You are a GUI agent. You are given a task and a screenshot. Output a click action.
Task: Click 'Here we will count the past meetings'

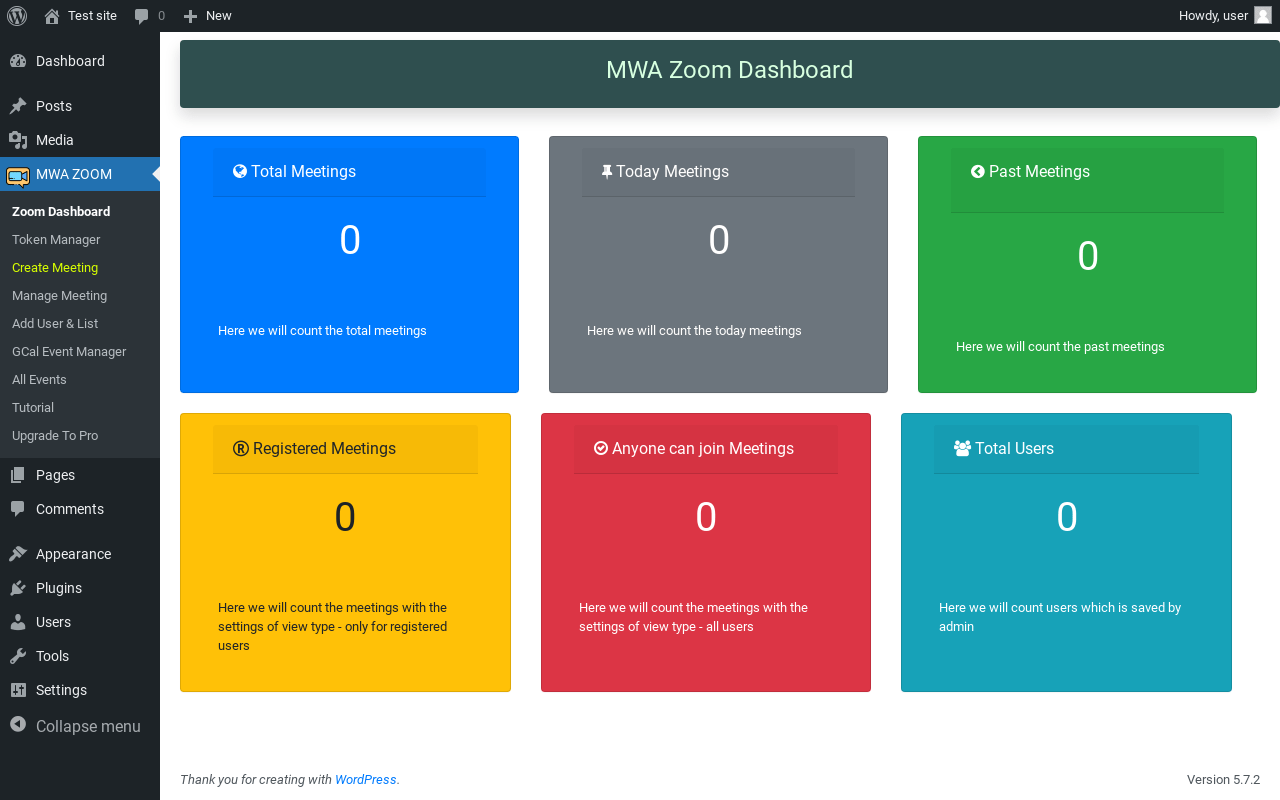(x=1060, y=347)
